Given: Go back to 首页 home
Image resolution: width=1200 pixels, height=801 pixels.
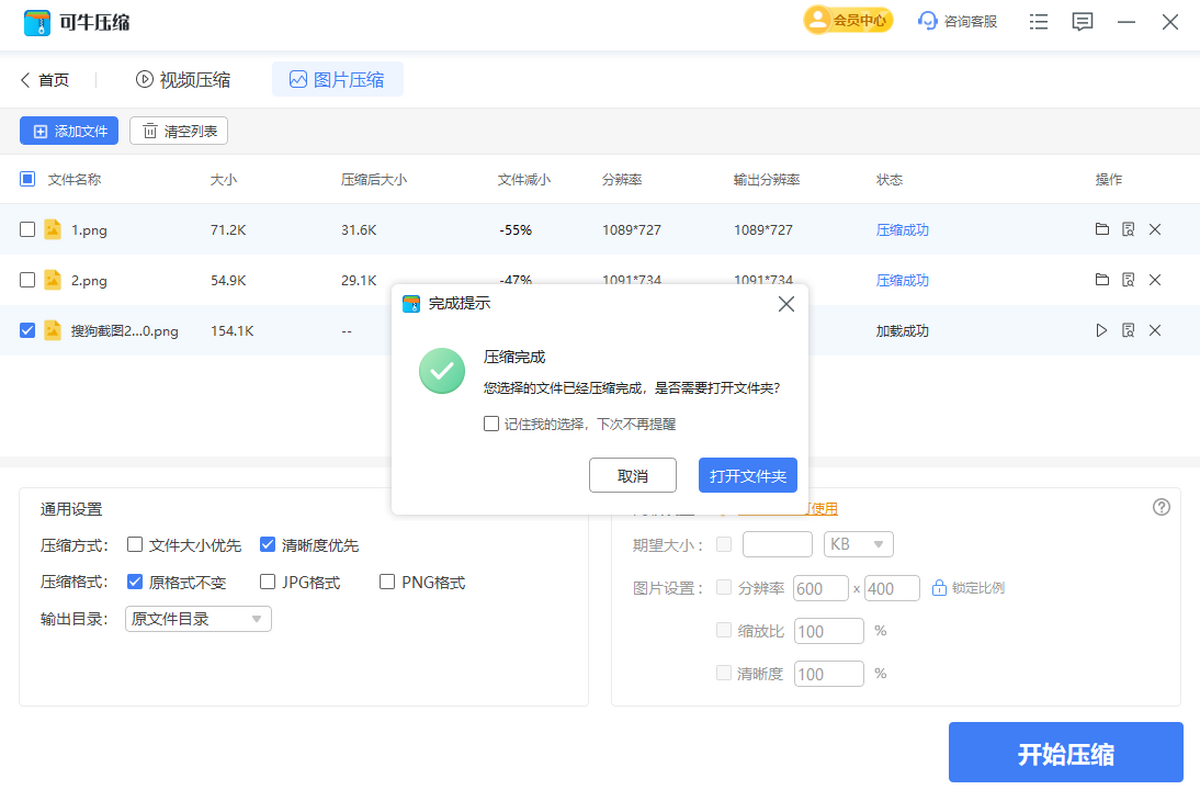Looking at the screenshot, I should (x=45, y=80).
